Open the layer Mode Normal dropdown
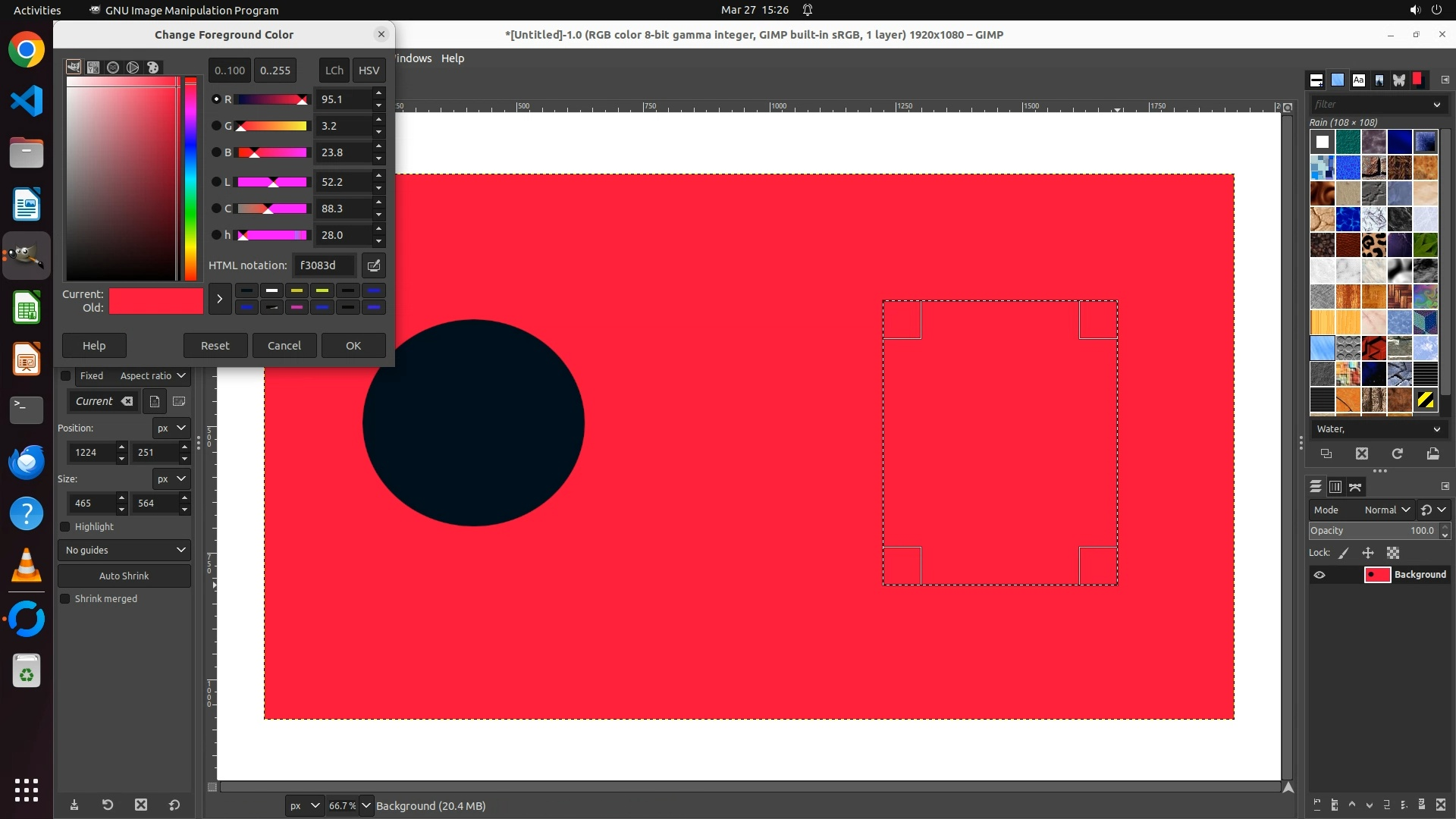 1386,510
